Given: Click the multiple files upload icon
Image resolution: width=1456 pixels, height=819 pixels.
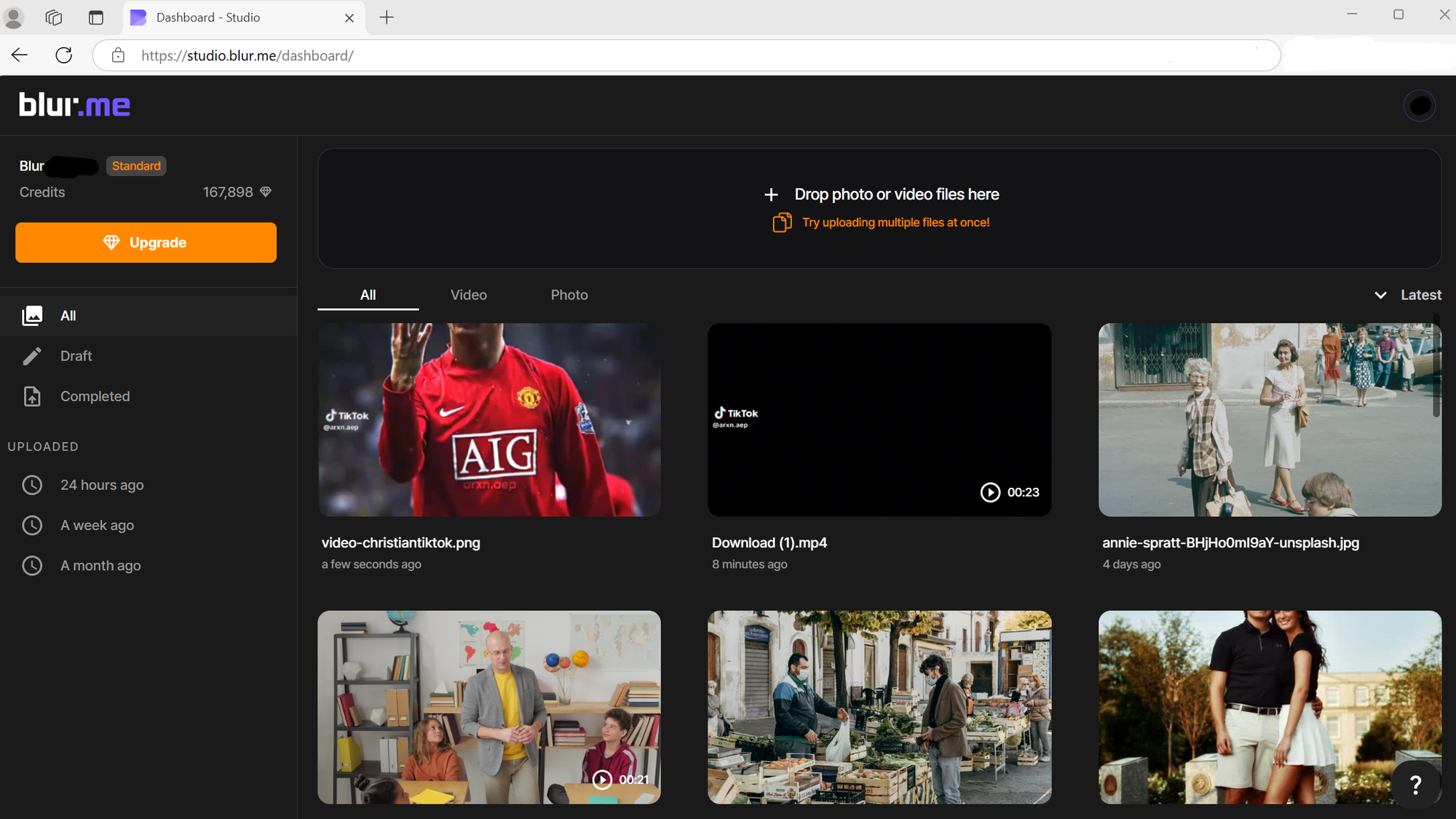Looking at the screenshot, I should [781, 222].
